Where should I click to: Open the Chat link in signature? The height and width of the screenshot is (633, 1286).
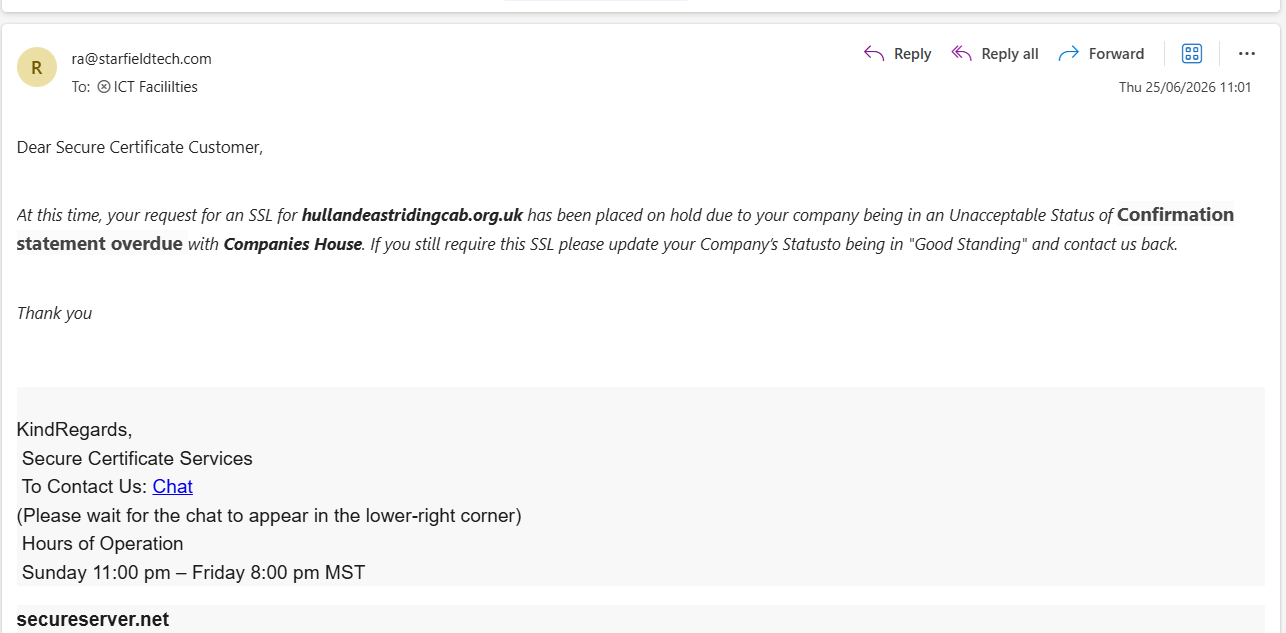pos(172,487)
